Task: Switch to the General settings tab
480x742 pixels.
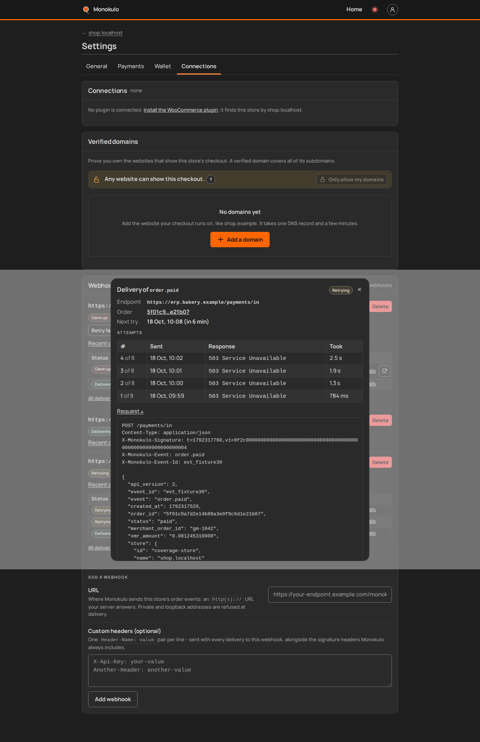Action: click(97, 66)
